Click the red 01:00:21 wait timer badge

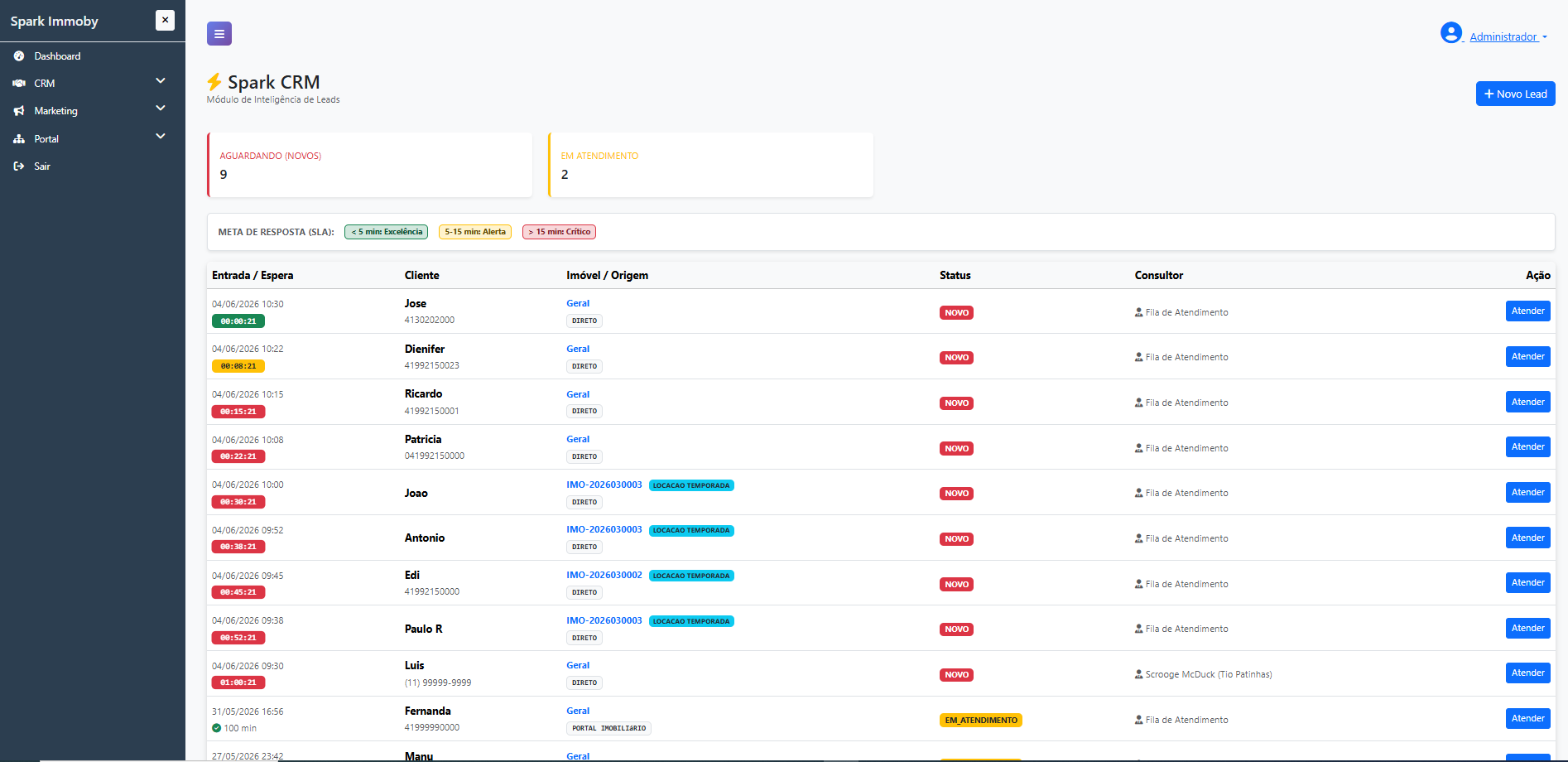[x=238, y=682]
